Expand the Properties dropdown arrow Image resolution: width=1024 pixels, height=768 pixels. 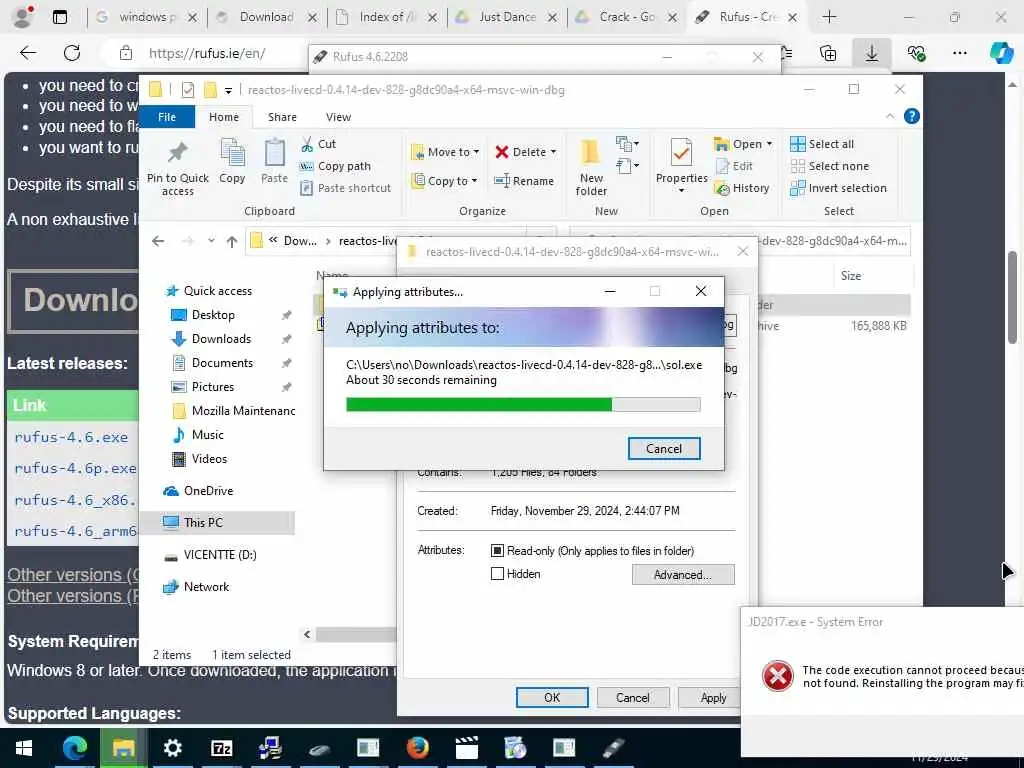pyautogui.click(x=681, y=191)
